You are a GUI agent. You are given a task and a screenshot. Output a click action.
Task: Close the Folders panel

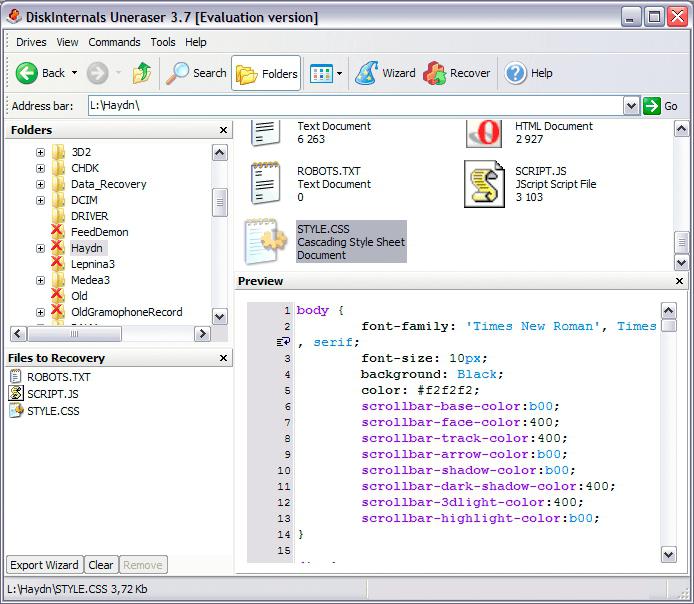point(224,130)
